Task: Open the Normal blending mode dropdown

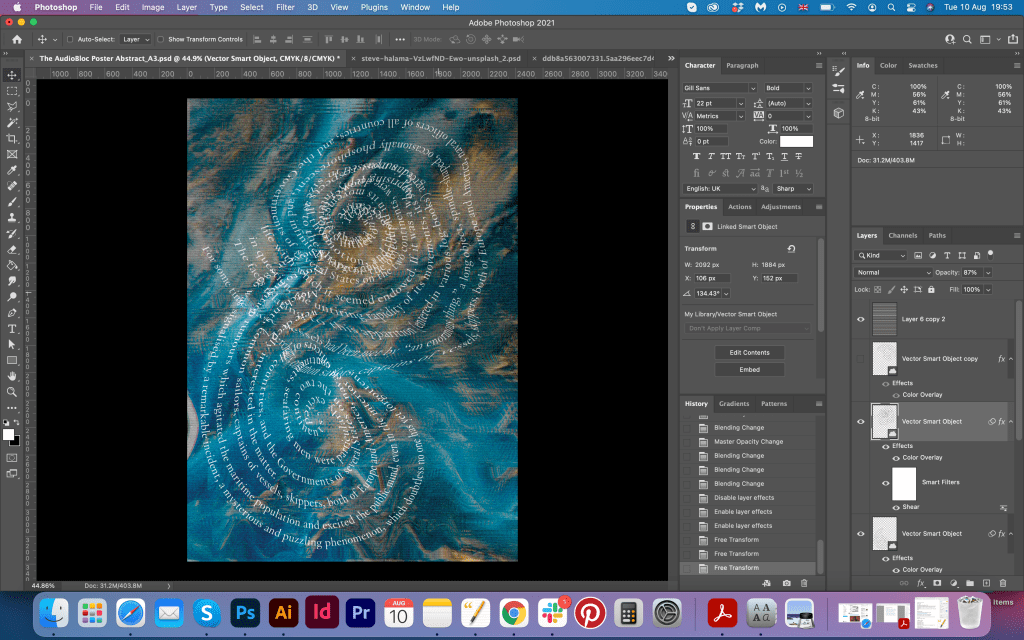Action: coord(893,272)
